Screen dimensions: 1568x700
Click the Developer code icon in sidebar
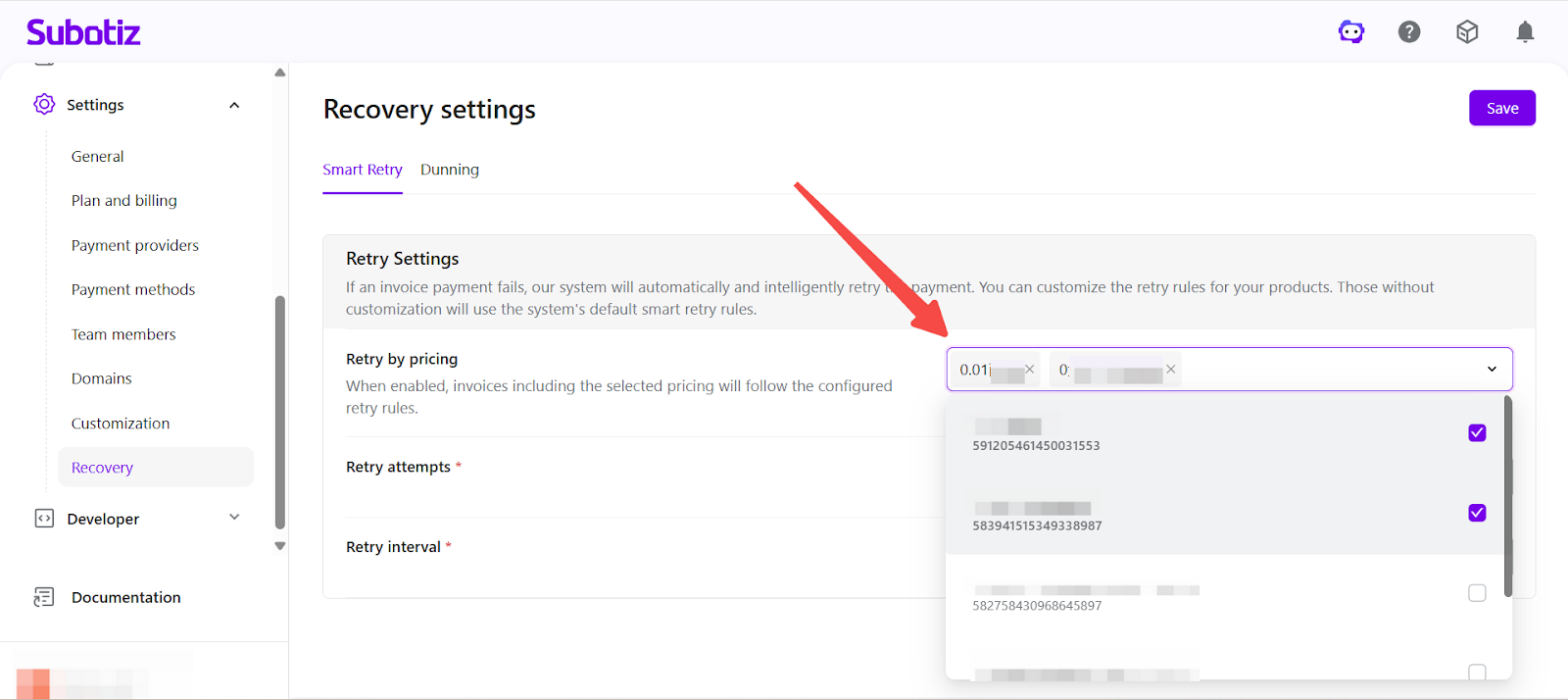point(44,519)
